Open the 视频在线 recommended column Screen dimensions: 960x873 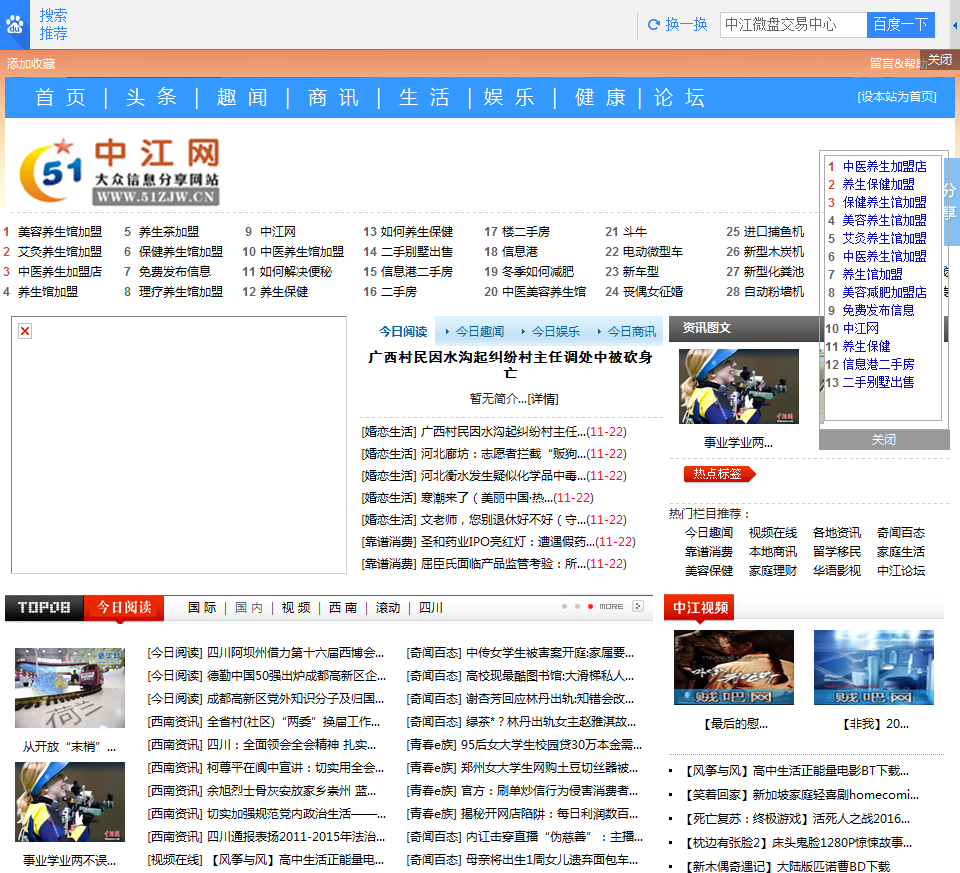click(x=773, y=533)
